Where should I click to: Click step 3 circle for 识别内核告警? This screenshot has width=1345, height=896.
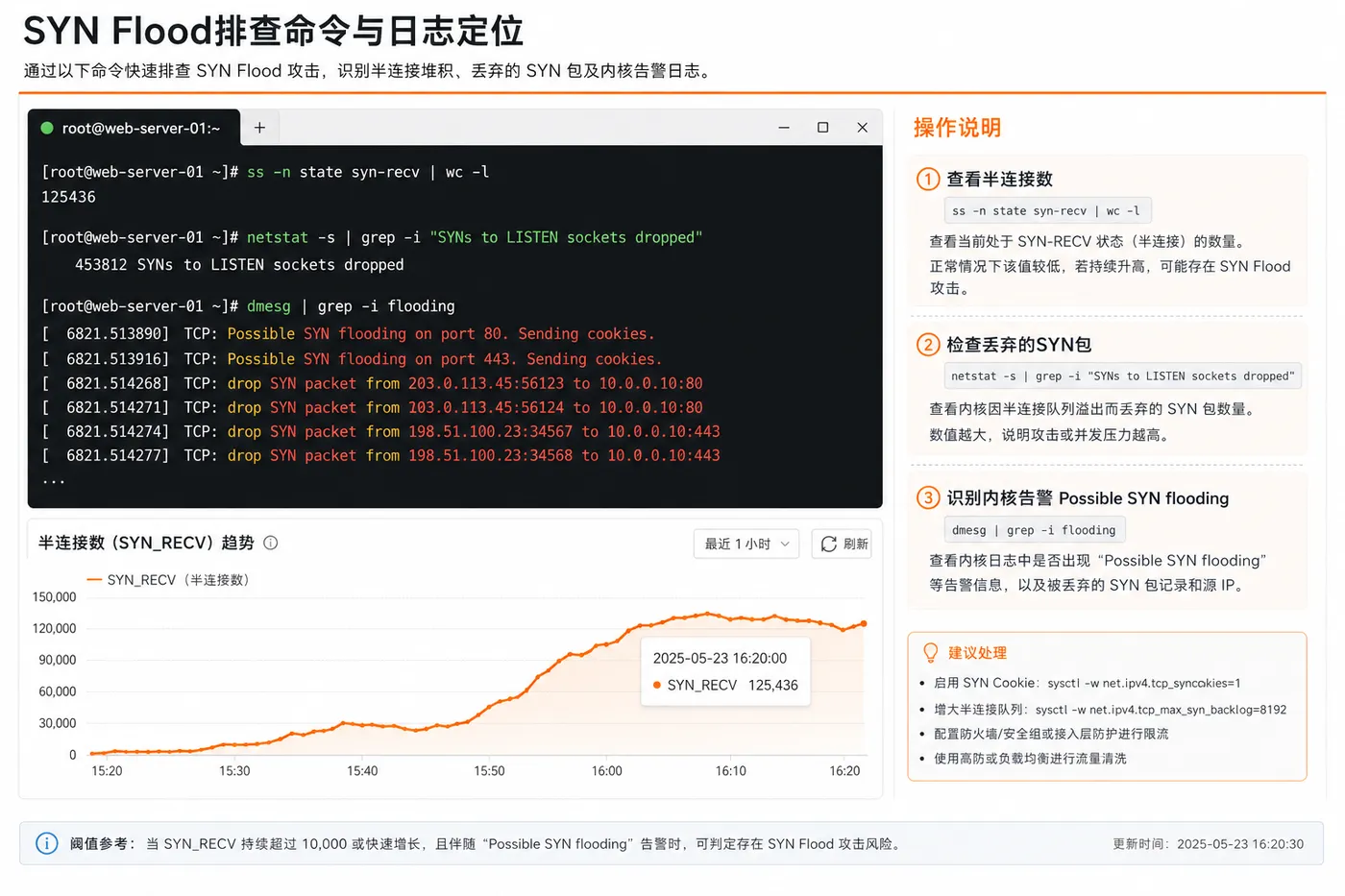click(927, 497)
